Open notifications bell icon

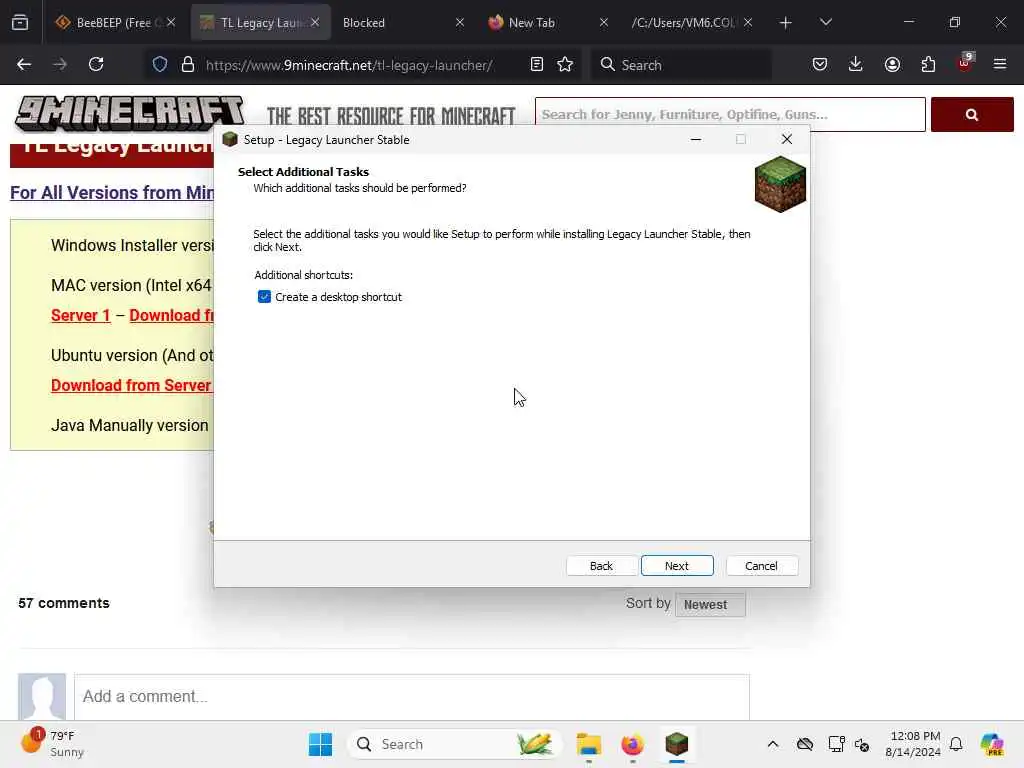[x=956, y=744]
